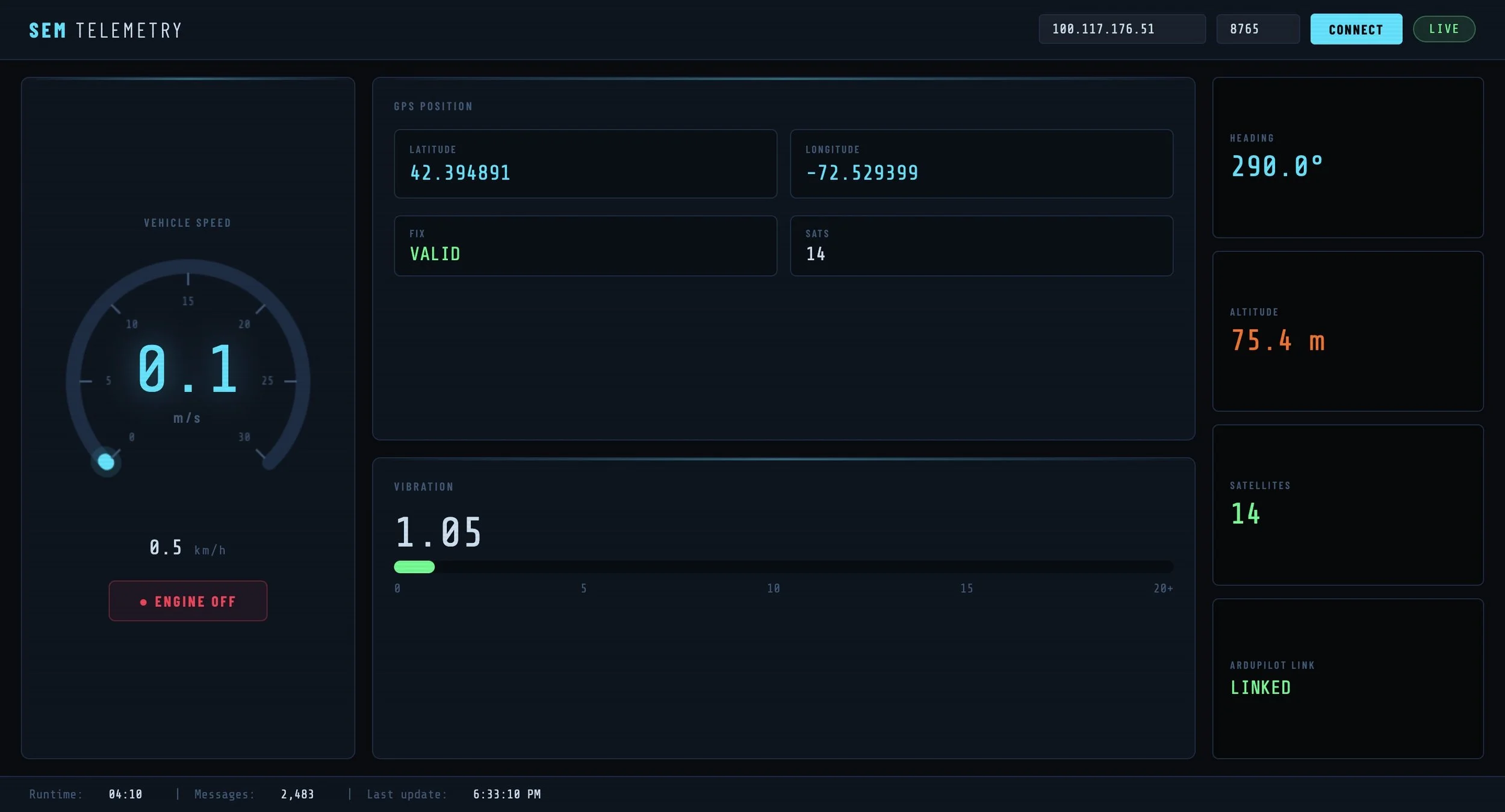The height and width of the screenshot is (812, 1505).
Task: Open the Satellites 14 card
Action: [1347, 504]
